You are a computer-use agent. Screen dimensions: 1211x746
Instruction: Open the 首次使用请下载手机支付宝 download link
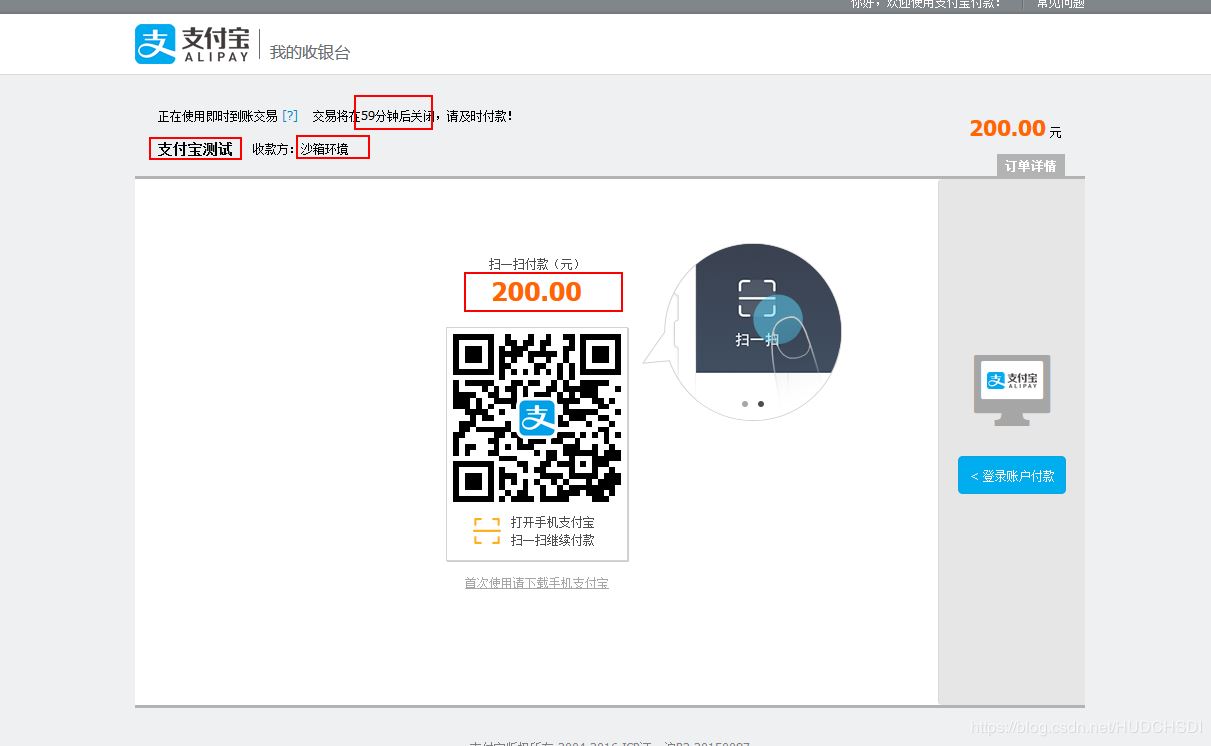coord(536,583)
